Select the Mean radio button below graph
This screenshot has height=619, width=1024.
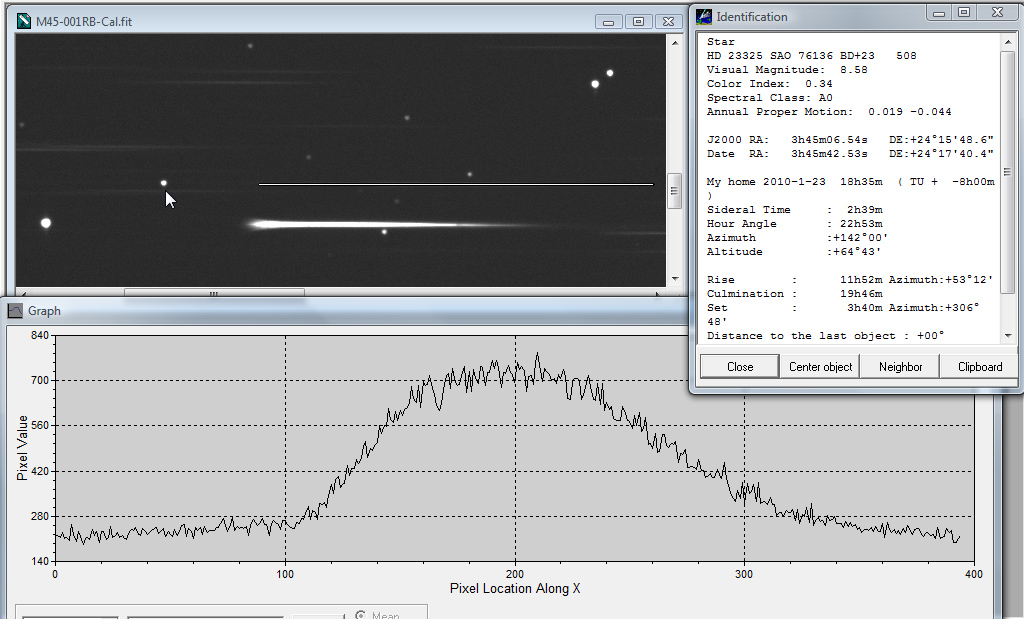coord(360,614)
